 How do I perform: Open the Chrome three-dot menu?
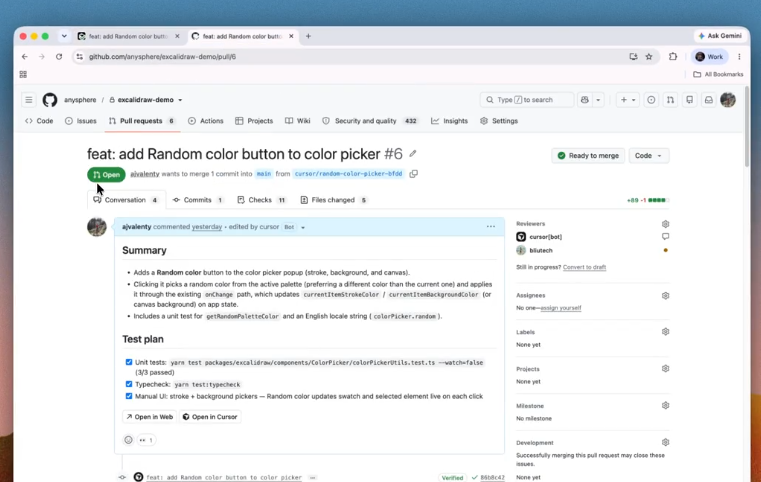739,57
